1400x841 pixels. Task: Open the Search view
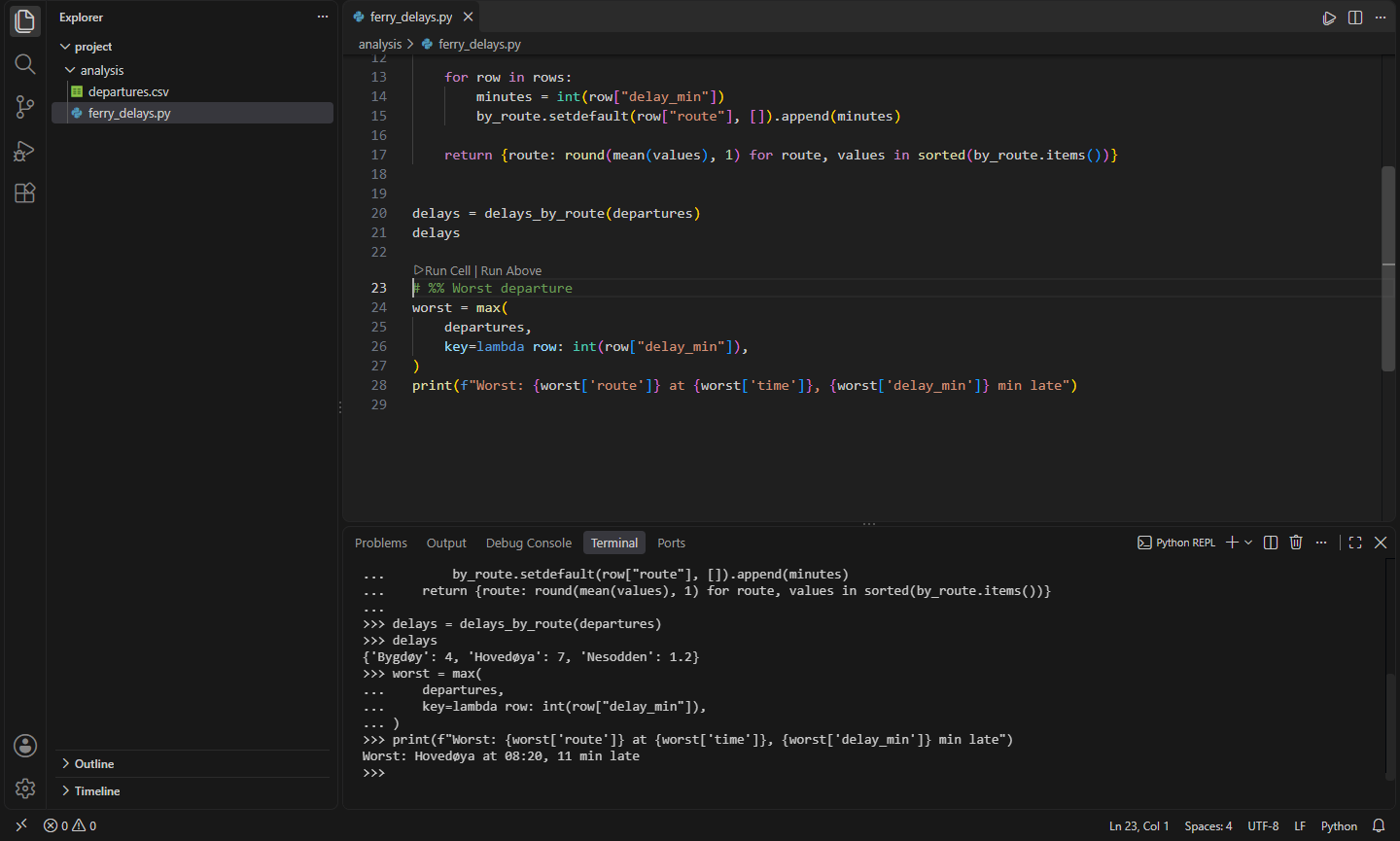click(x=25, y=64)
